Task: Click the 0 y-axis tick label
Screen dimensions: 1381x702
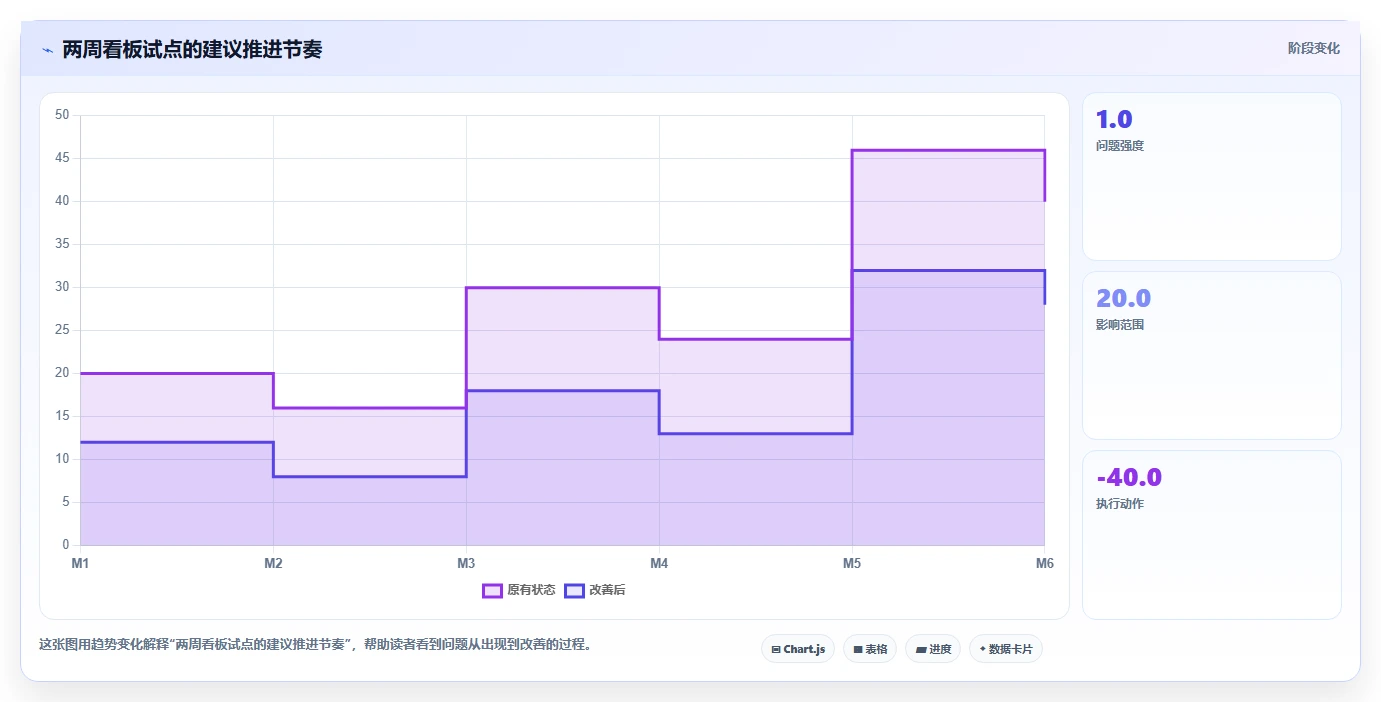Action: pyautogui.click(x=65, y=545)
